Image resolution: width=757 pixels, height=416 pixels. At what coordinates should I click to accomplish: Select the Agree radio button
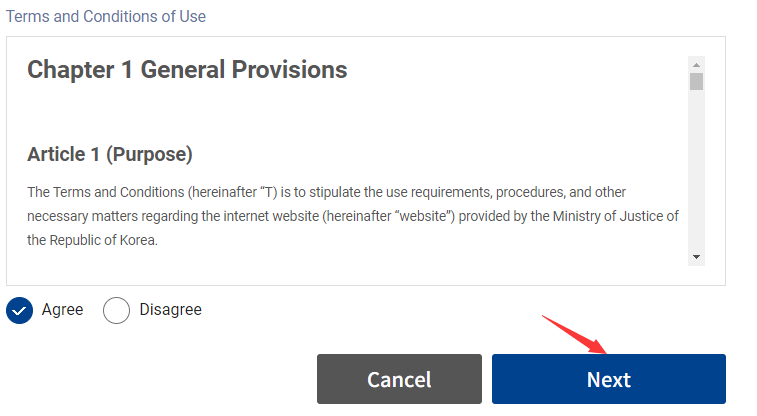point(19,310)
